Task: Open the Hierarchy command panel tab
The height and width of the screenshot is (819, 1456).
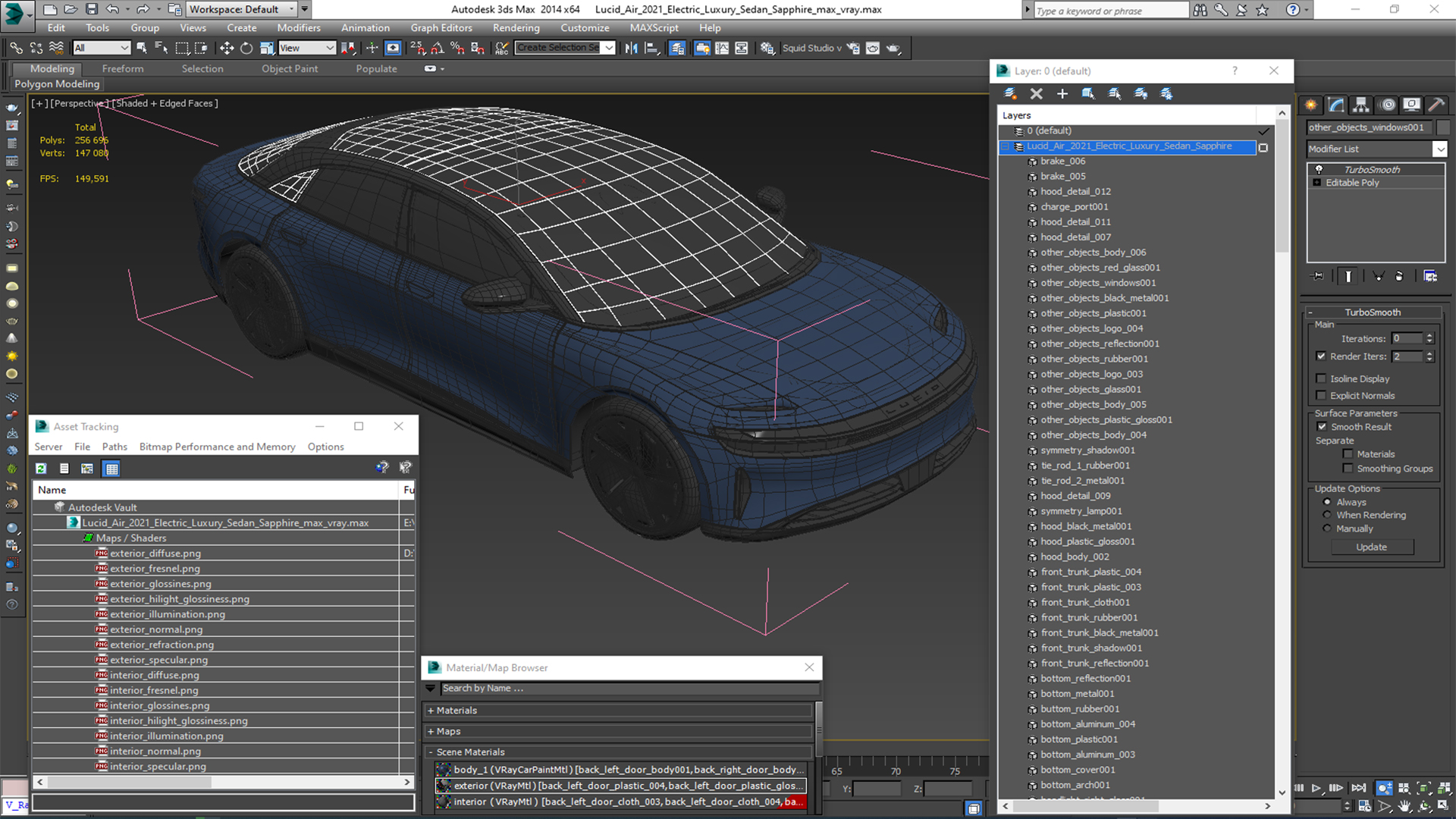Action: click(1361, 105)
